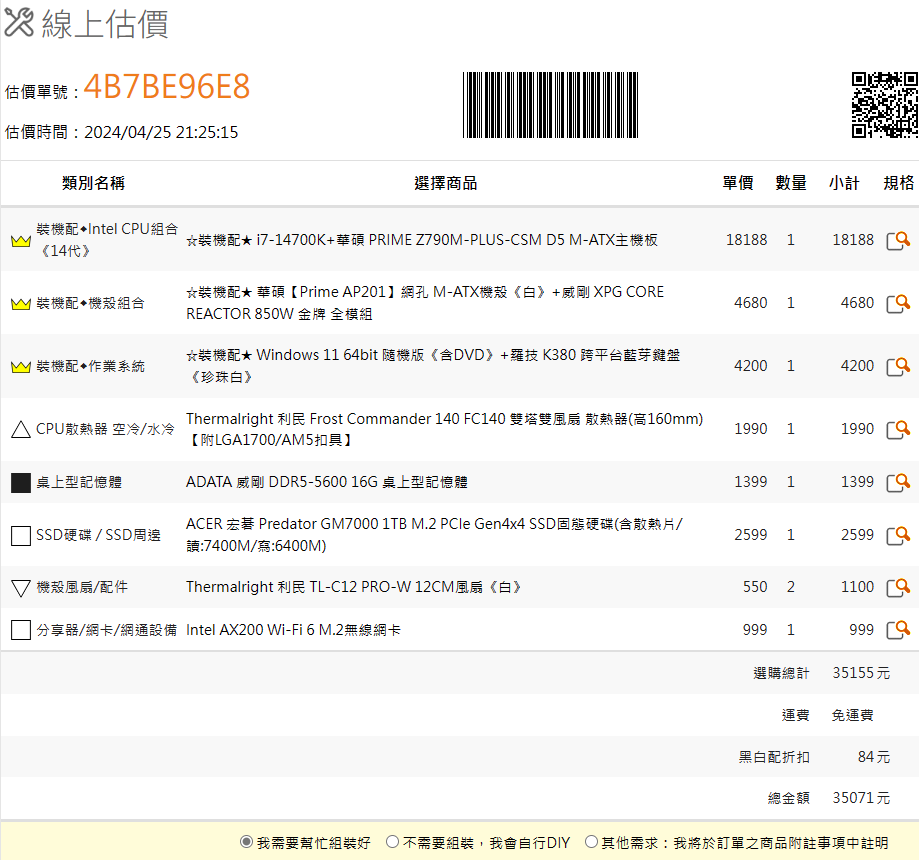Viewport: 919px width, 860px height.
Task: Open spec icon for Frost Commander 140 row
Action: tap(898, 429)
